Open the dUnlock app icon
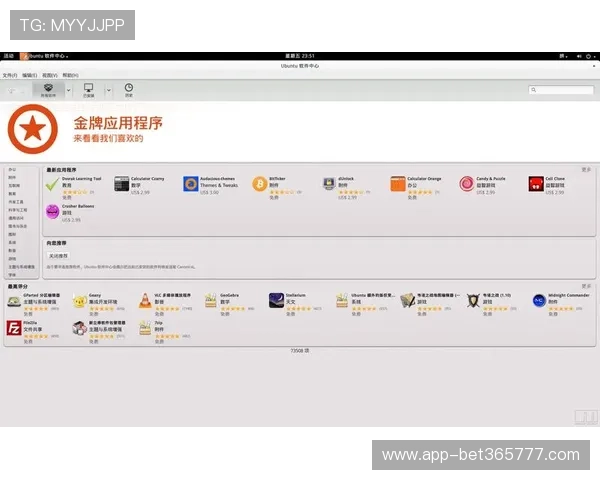This screenshot has height=480, width=600. click(329, 184)
